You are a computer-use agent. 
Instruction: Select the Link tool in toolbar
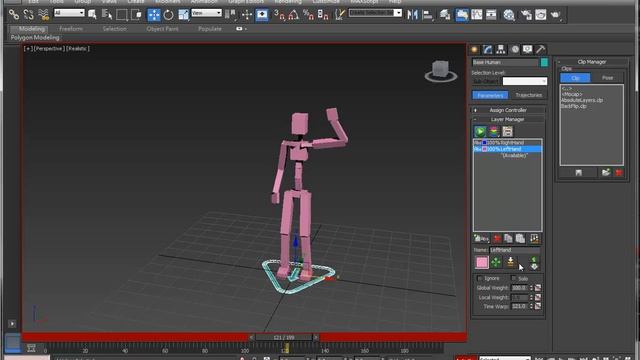point(13,15)
